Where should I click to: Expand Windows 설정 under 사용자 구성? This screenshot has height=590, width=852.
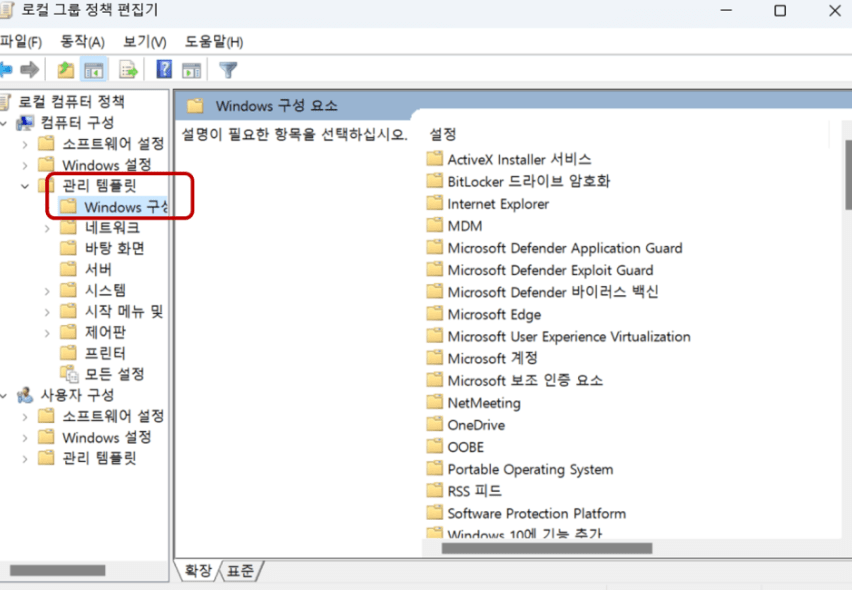coord(25,438)
